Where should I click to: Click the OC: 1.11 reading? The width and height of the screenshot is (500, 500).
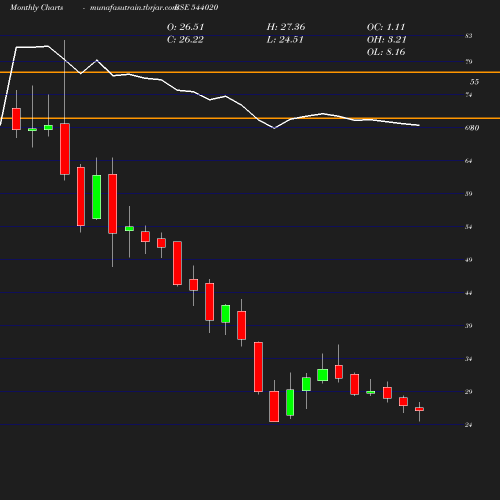coord(386,27)
